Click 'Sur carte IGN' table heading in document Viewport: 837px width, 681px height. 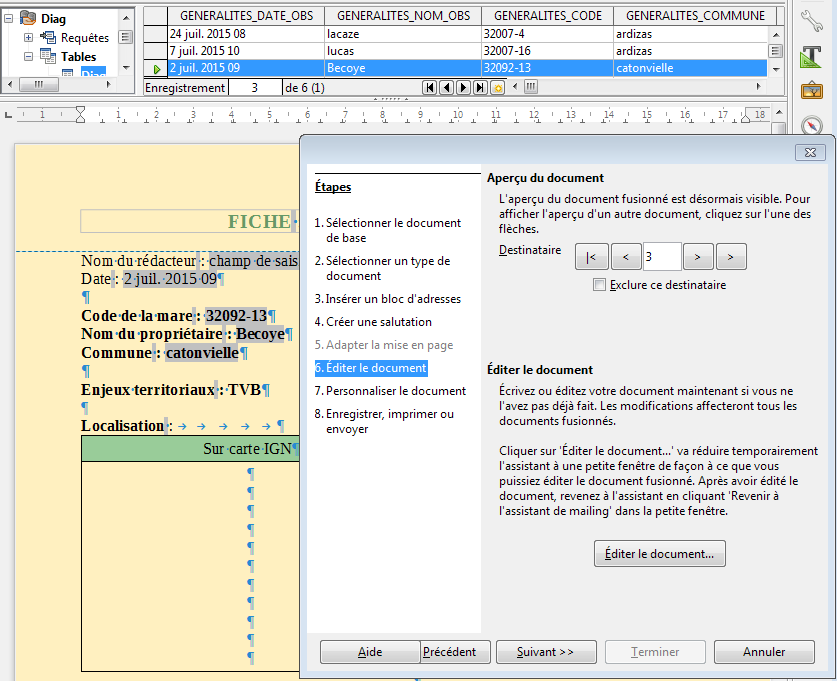click(248, 449)
